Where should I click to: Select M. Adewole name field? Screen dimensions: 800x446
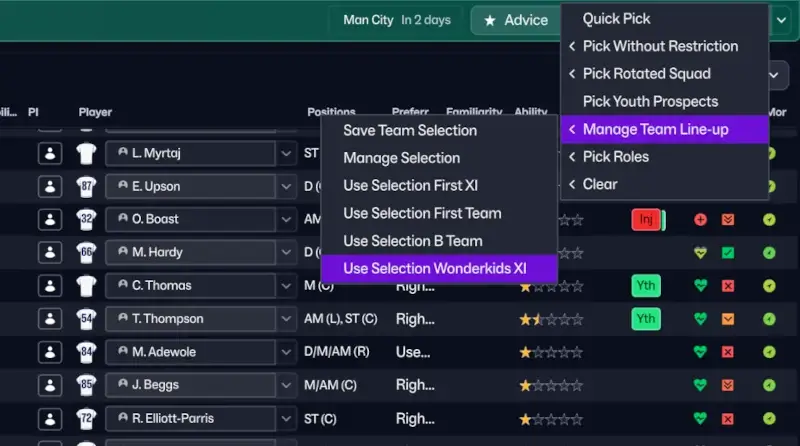point(190,352)
